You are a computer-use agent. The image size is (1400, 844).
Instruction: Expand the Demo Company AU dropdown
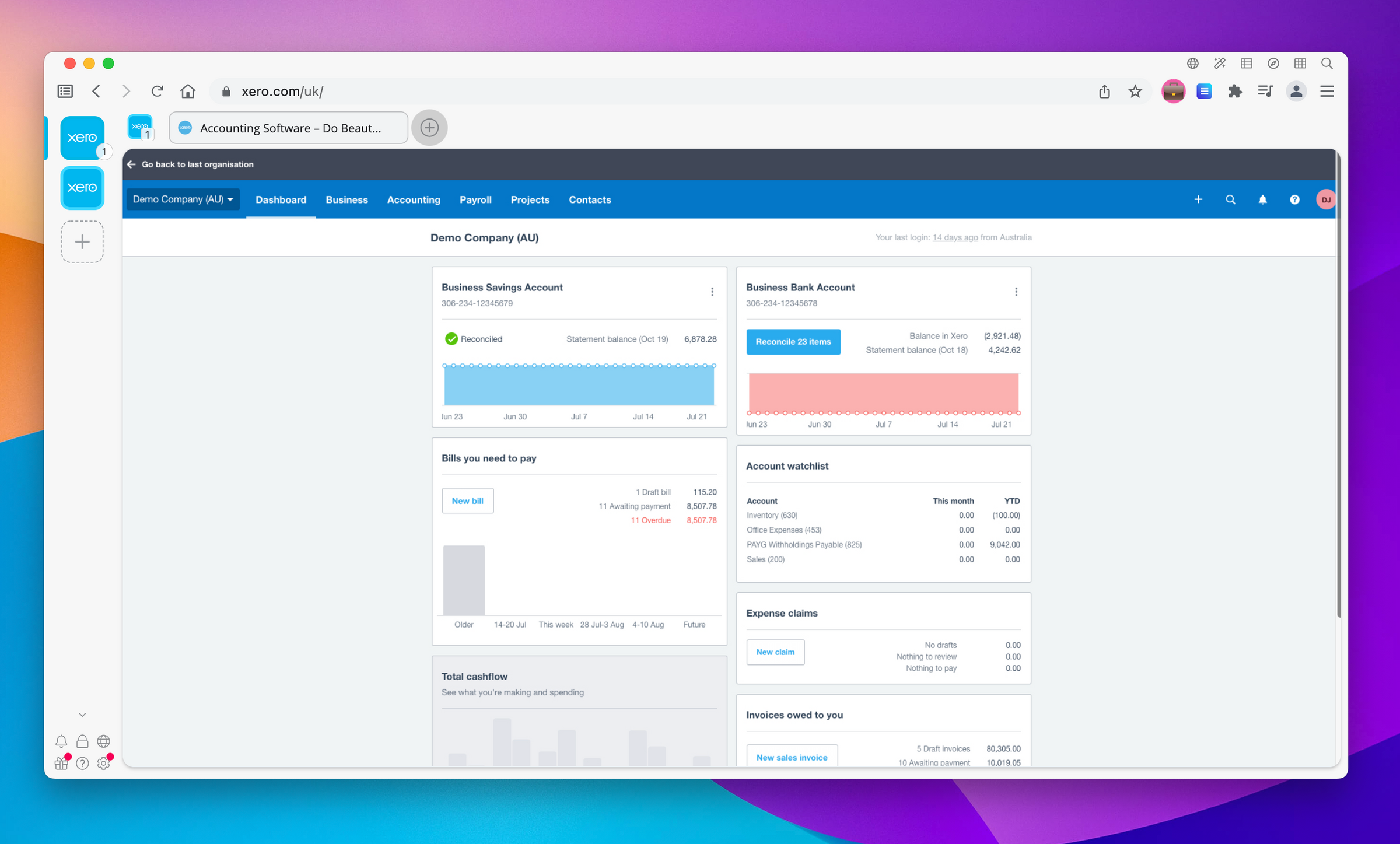(183, 199)
